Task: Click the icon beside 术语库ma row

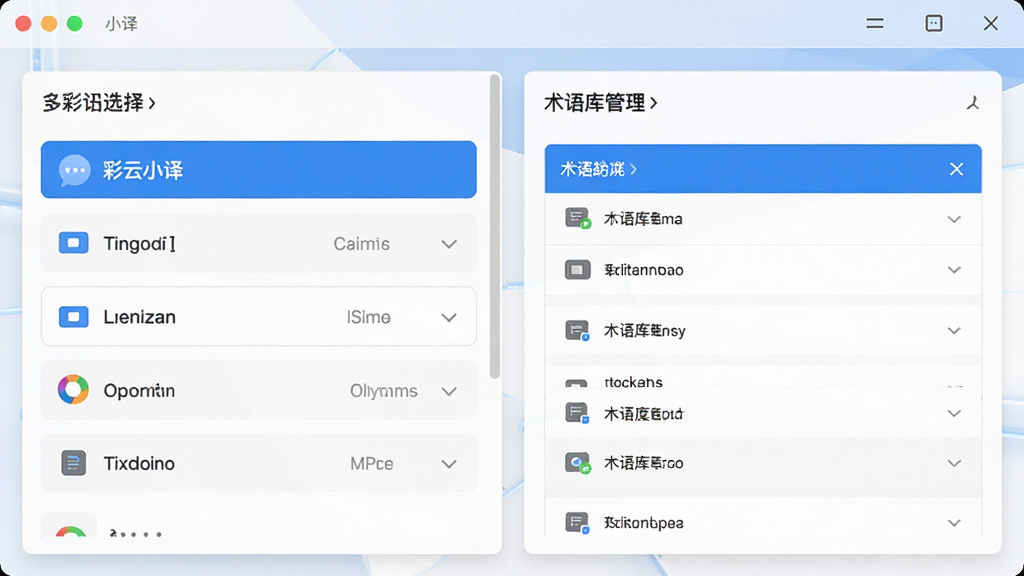Action: click(577, 218)
